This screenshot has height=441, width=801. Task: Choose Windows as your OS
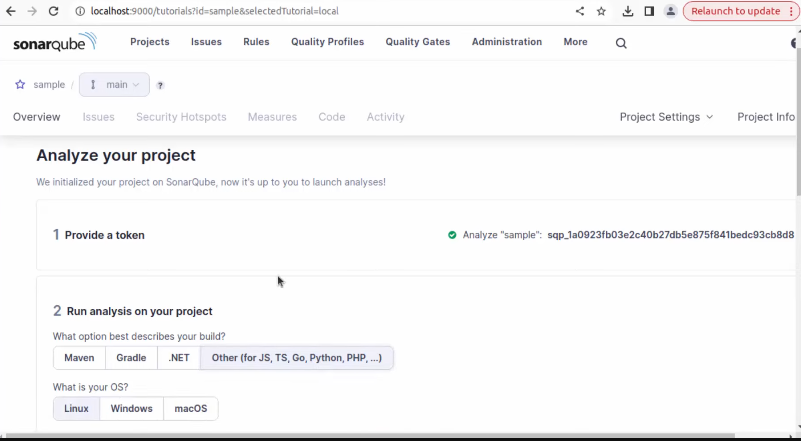131,408
